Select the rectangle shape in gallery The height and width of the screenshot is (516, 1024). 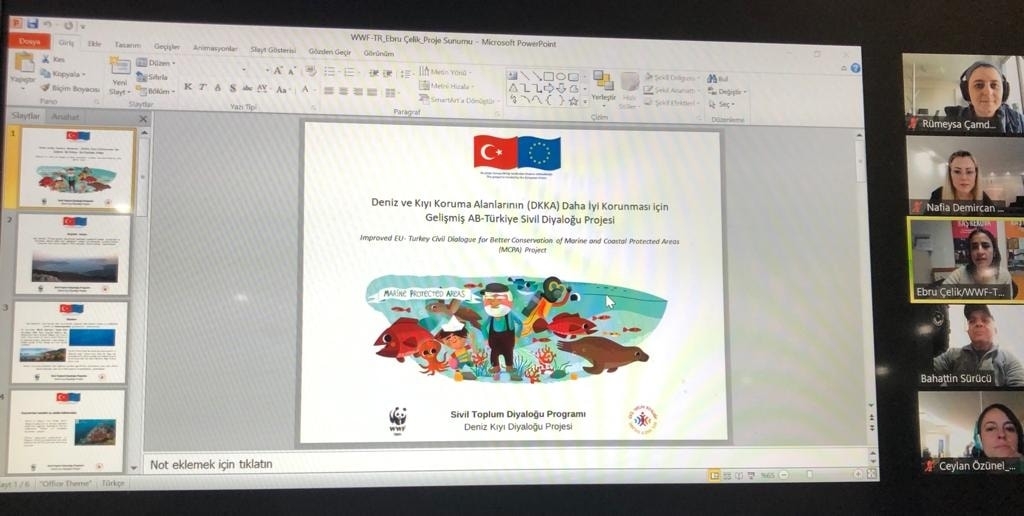coord(549,76)
